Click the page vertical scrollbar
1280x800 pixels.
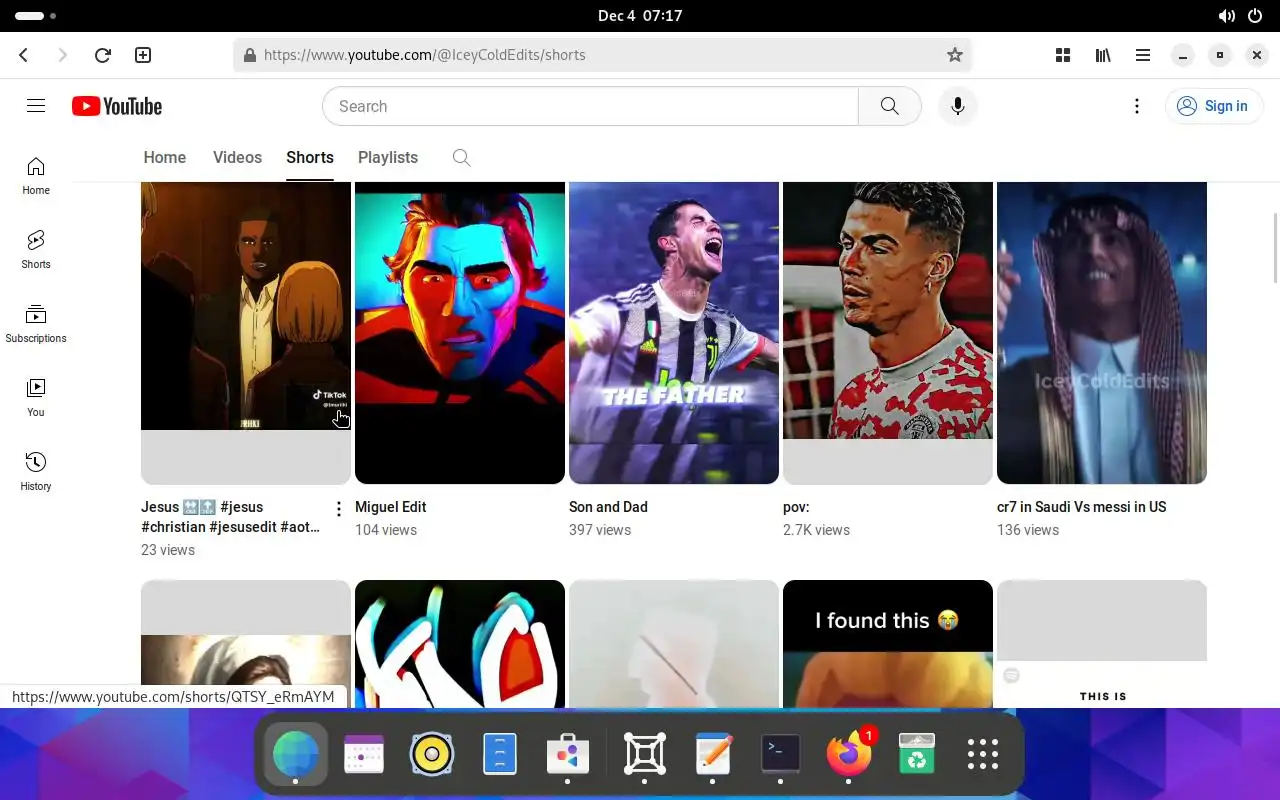1274,248
